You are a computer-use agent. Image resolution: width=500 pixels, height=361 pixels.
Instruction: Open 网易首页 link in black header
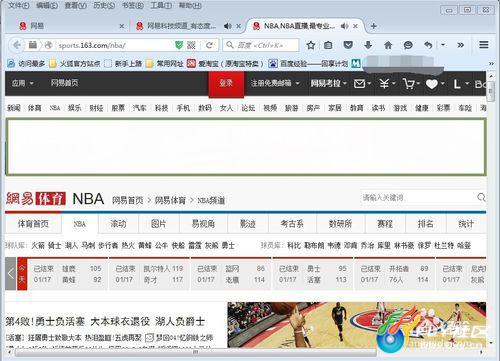point(65,83)
